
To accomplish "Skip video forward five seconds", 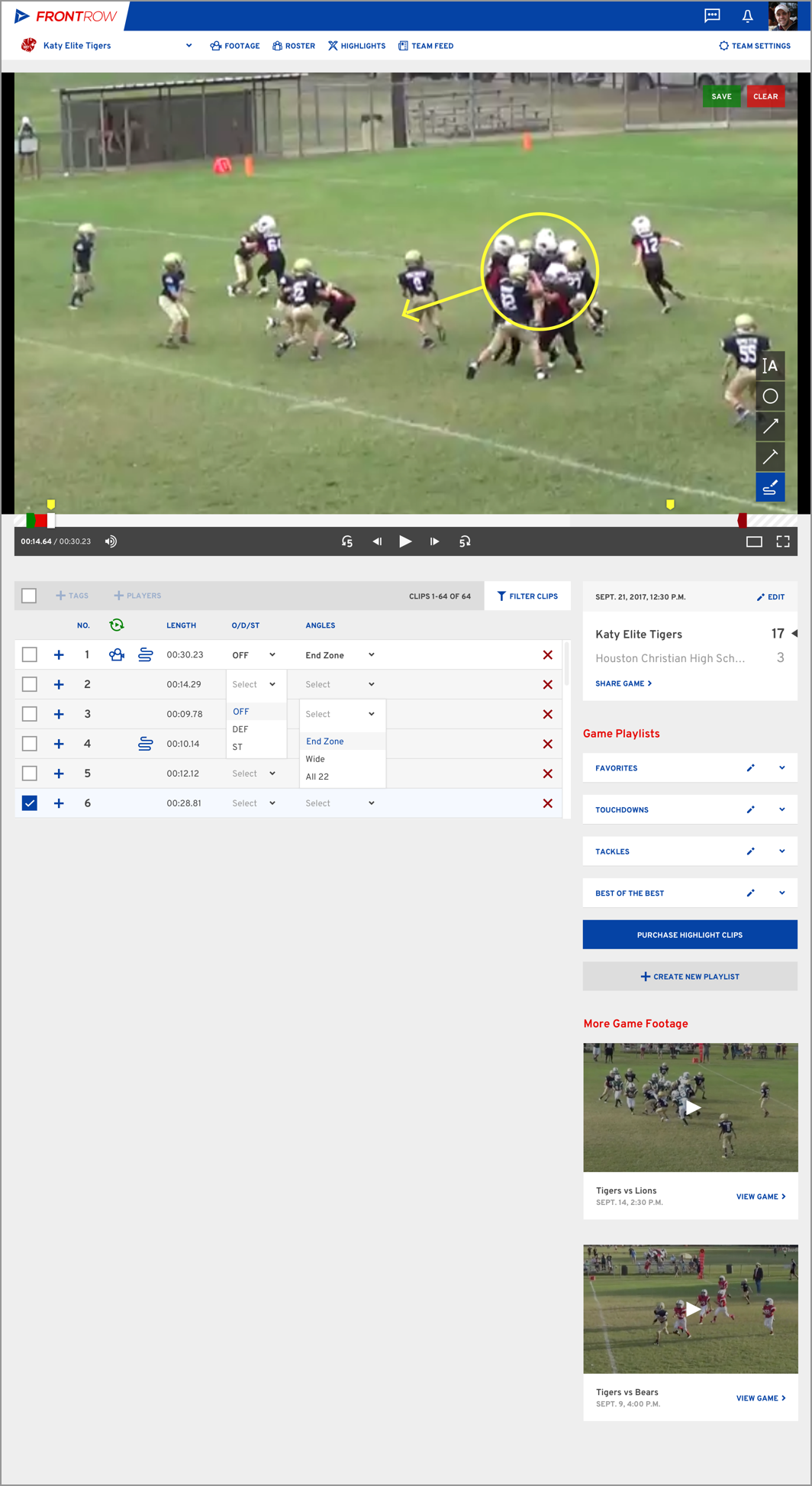I will [465, 541].
